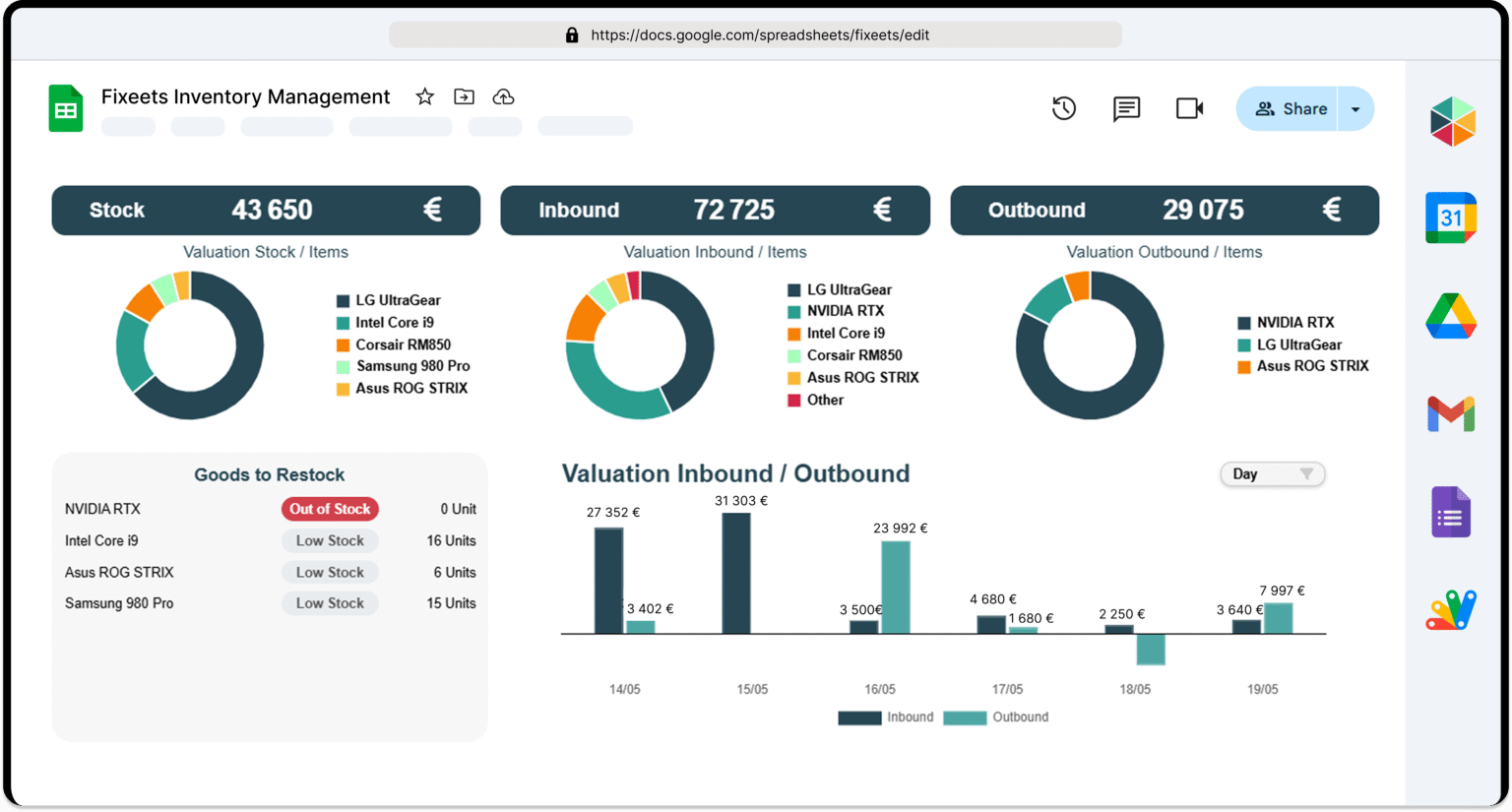
Task: Open Gmail from side panel
Action: 1451,414
